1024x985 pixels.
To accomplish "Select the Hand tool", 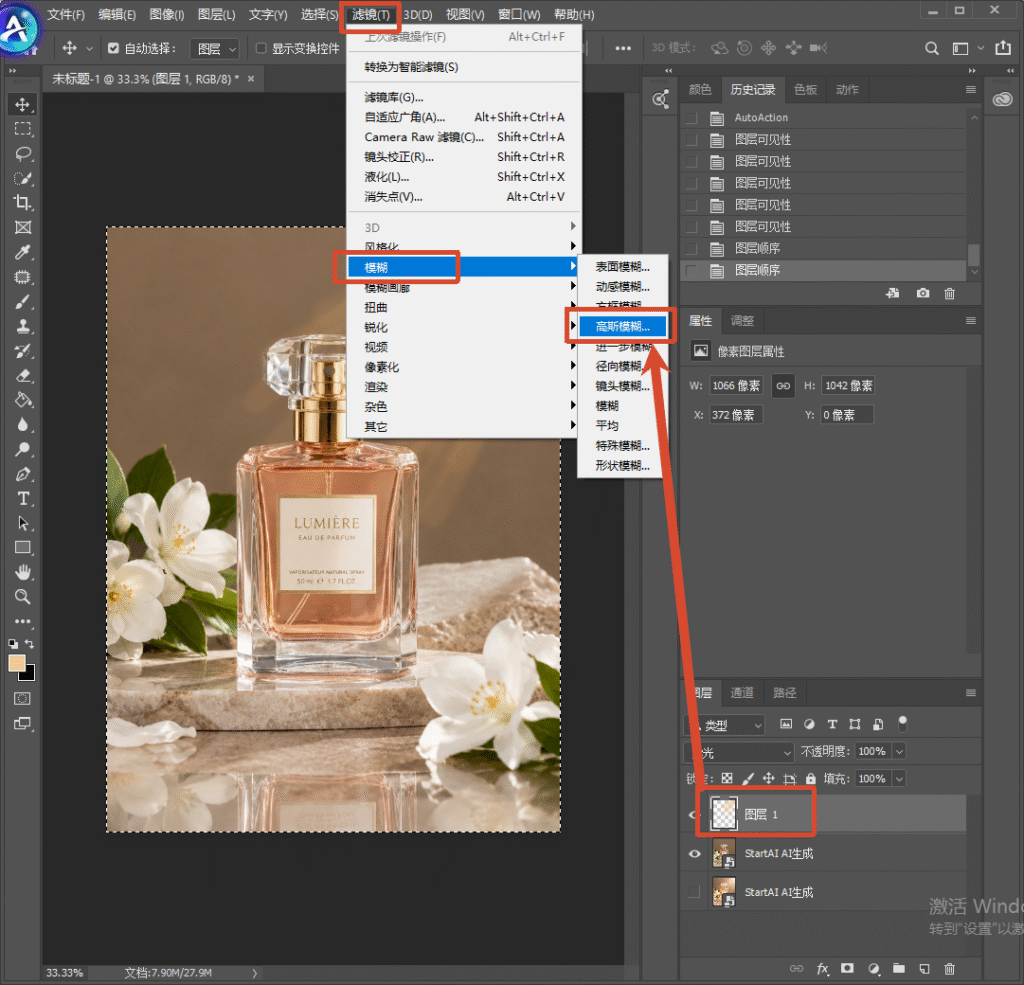I will 23,573.
